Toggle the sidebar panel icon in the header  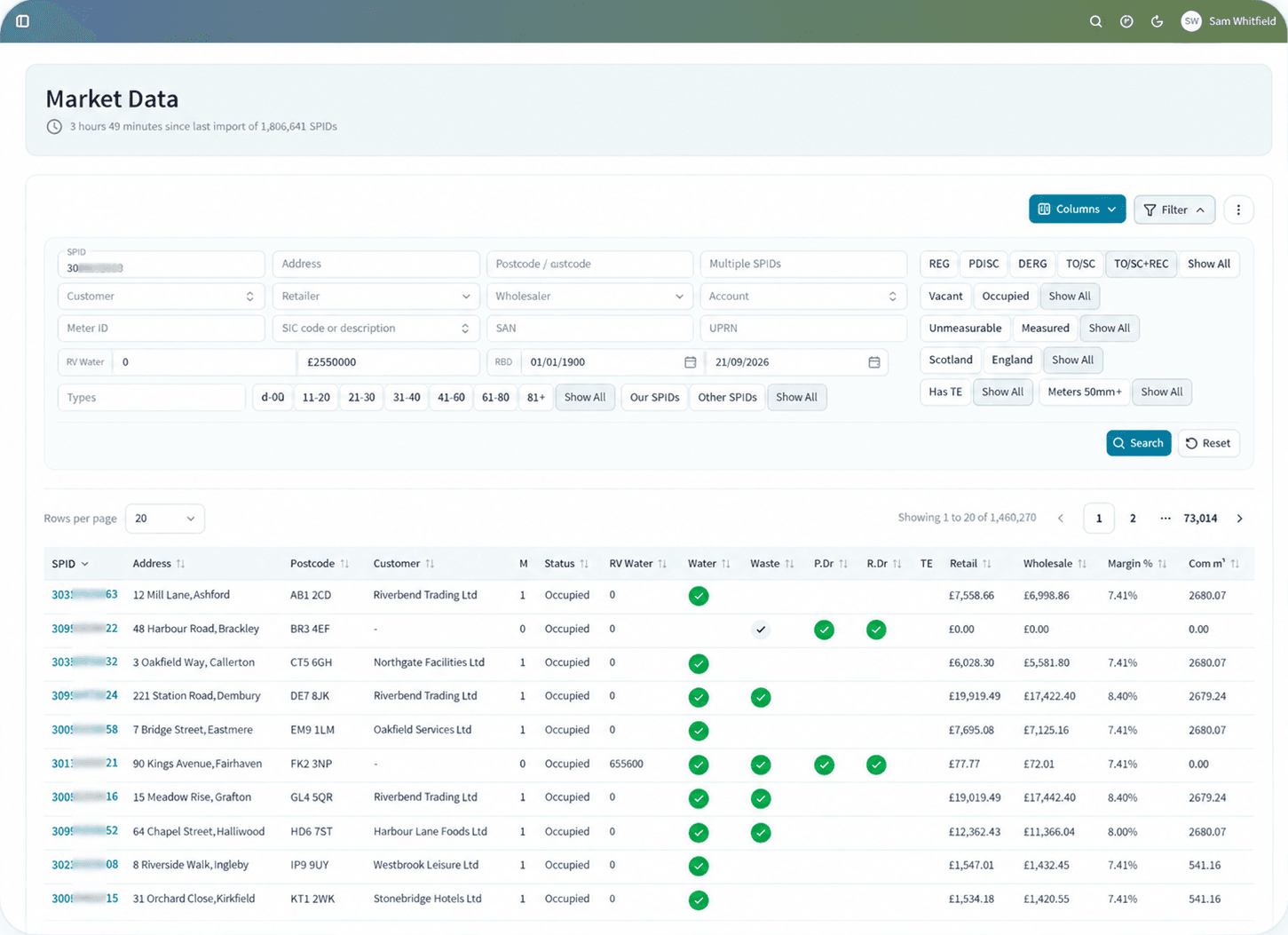(x=23, y=21)
